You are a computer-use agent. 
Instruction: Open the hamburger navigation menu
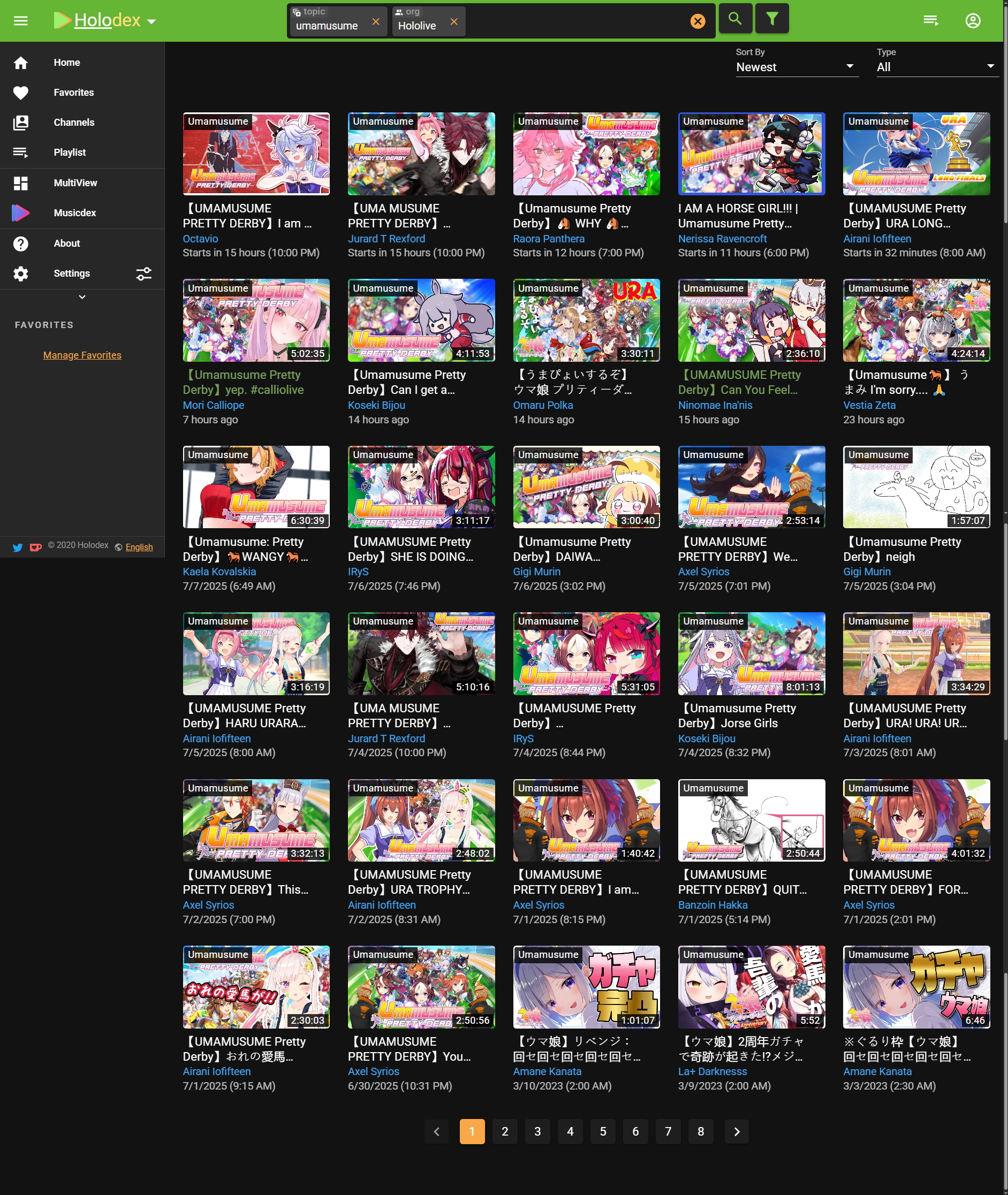[20, 21]
